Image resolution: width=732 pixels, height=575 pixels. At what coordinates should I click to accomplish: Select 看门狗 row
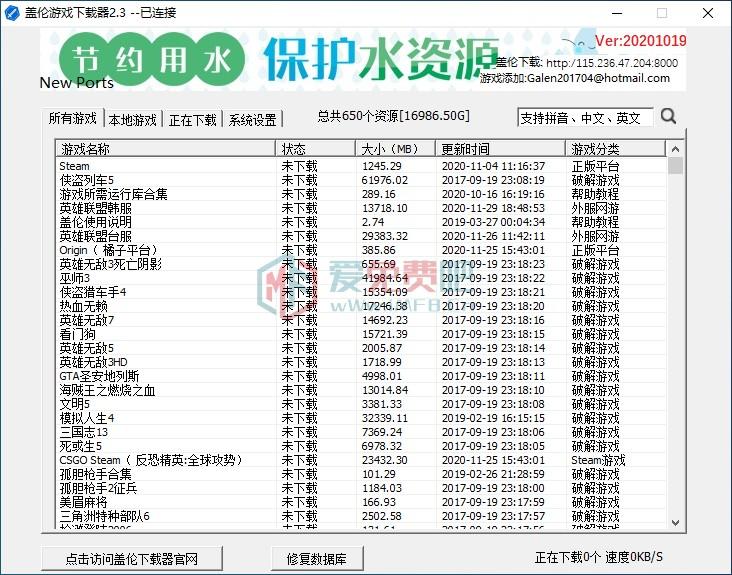click(361, 334)
